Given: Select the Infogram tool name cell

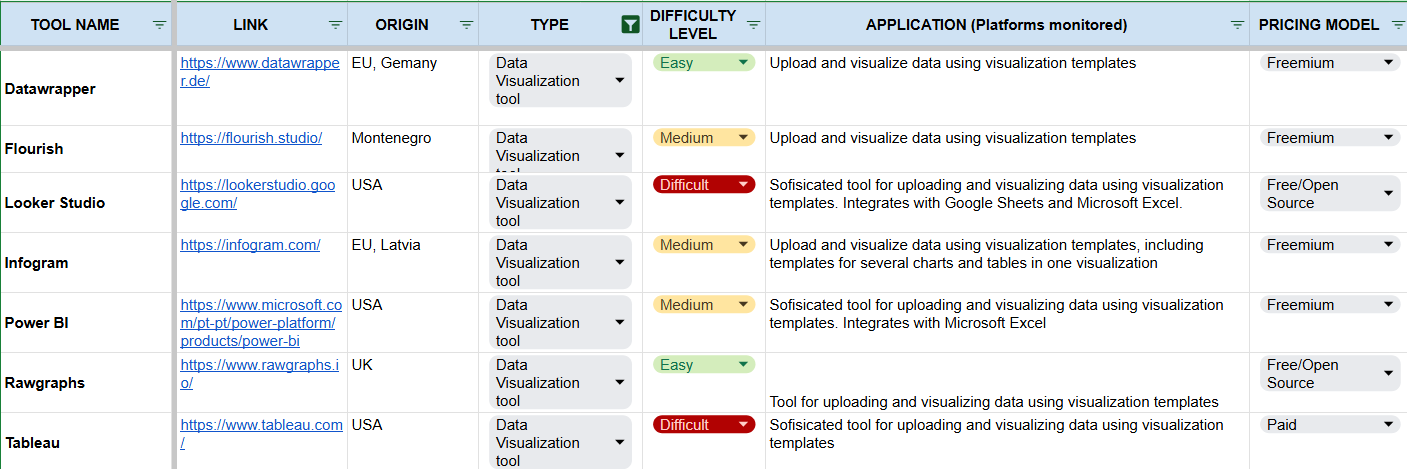Looking at the screenshot, I should pos(87,262).
